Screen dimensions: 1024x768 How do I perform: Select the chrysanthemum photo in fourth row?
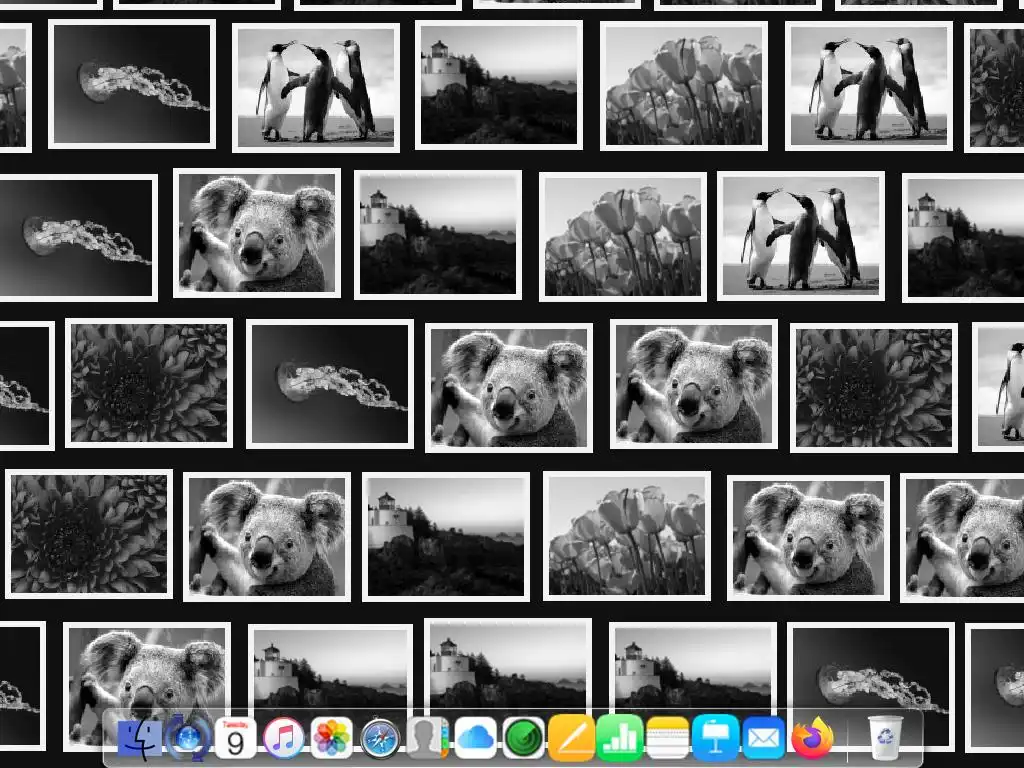(x=89, y=534)
